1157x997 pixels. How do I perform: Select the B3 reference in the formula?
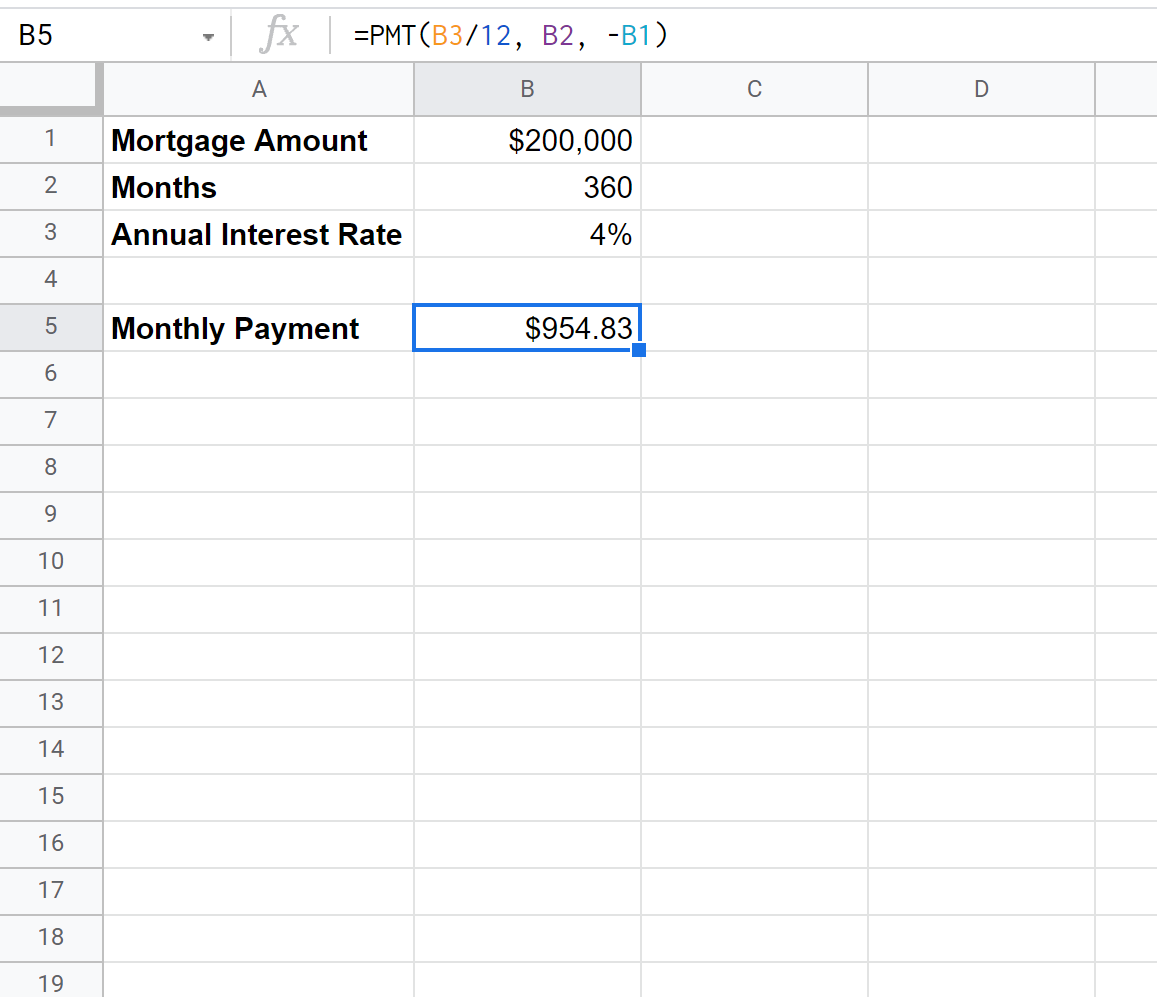click(x=446, y=34)
